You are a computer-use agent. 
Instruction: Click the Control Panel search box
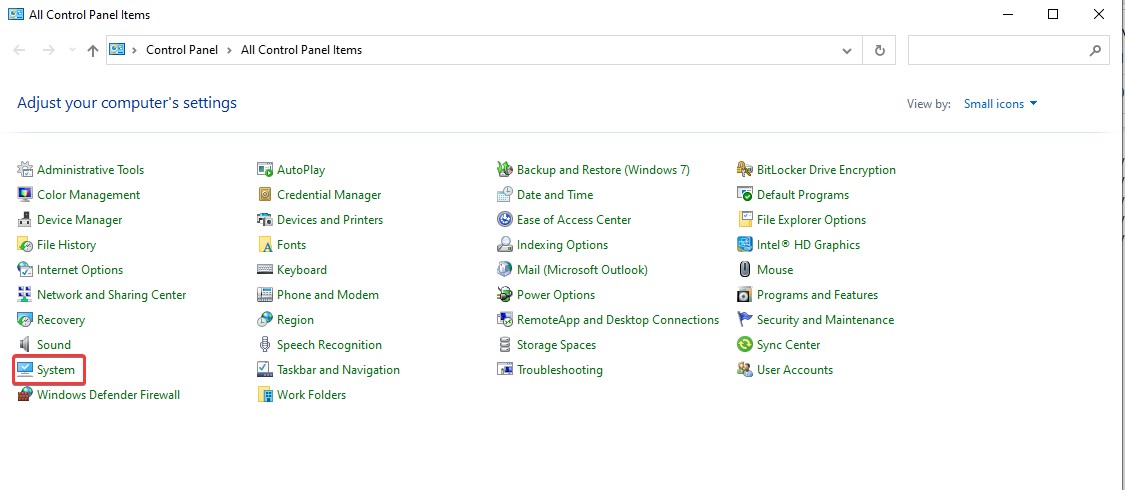tap(995, 50)
